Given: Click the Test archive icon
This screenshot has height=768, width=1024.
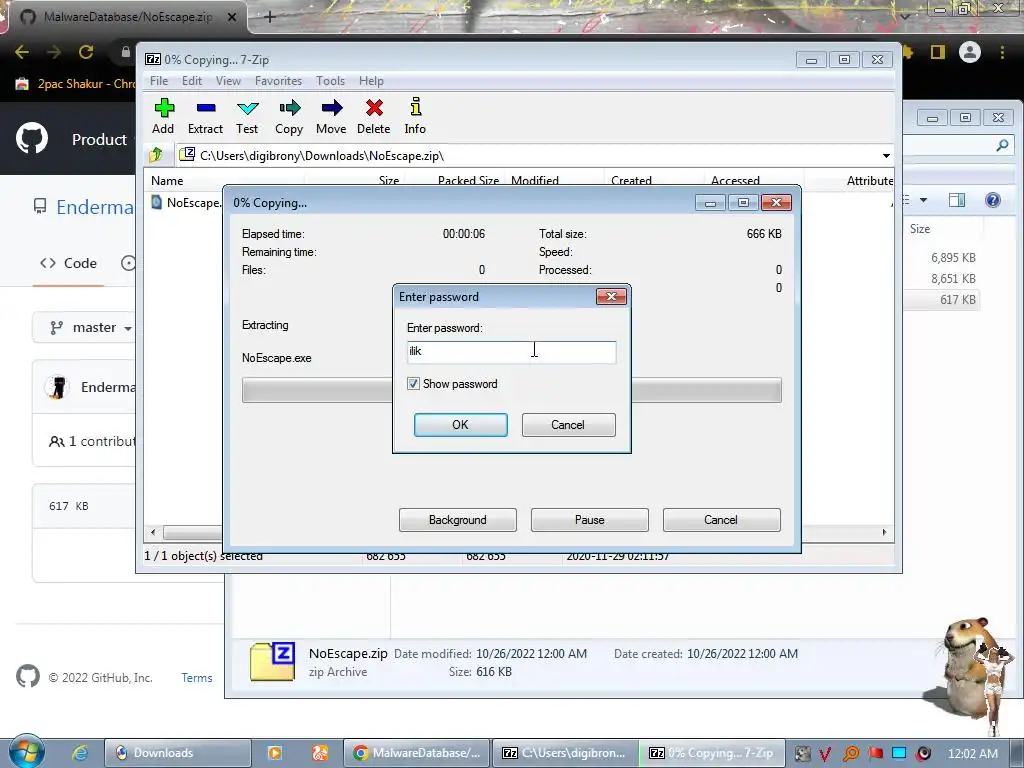Looking at the screenshot, I should coord(248,108).
